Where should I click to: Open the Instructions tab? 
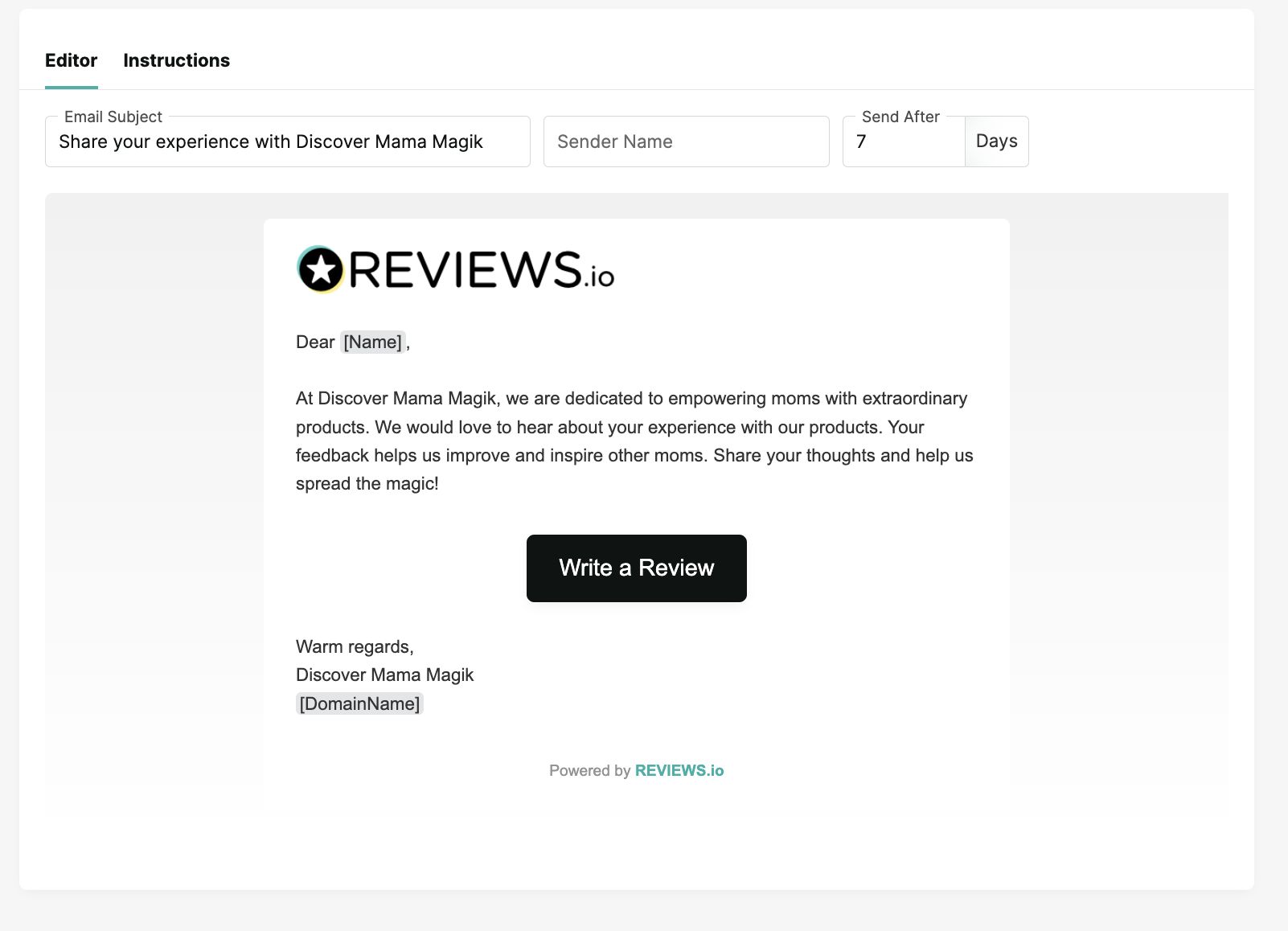coord(176,60)
